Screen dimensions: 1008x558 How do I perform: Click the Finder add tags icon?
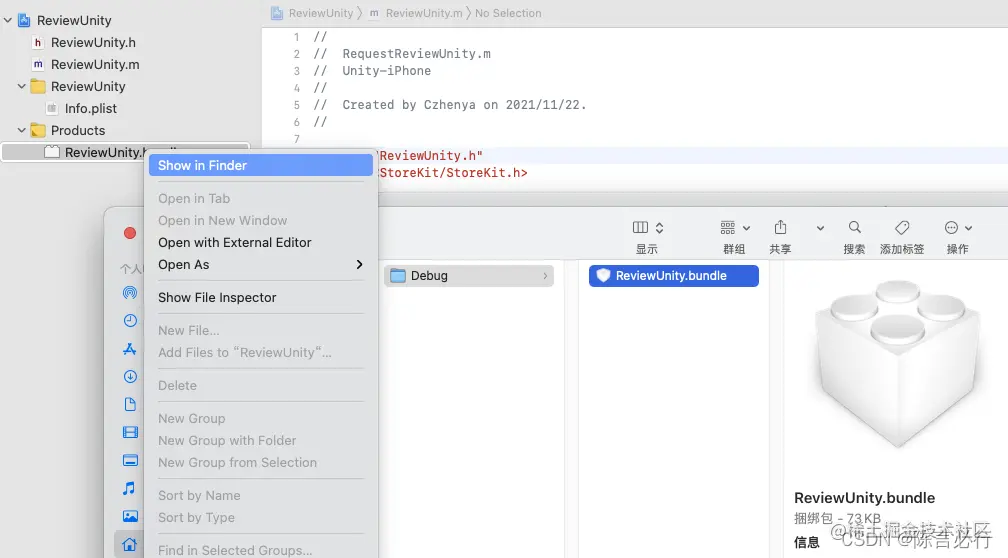(902, 228)
